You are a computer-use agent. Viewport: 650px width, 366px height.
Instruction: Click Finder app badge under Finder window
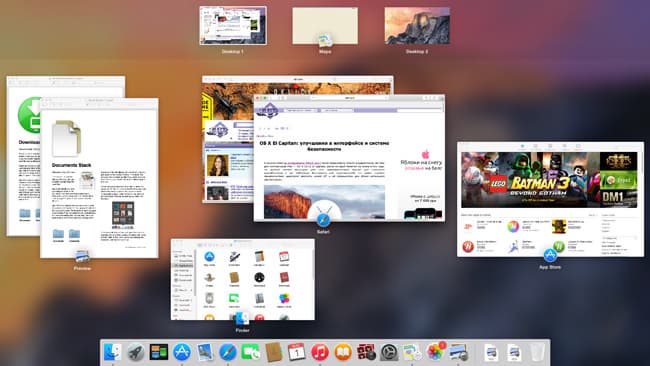pyautogui.click(x=242, y=318)
